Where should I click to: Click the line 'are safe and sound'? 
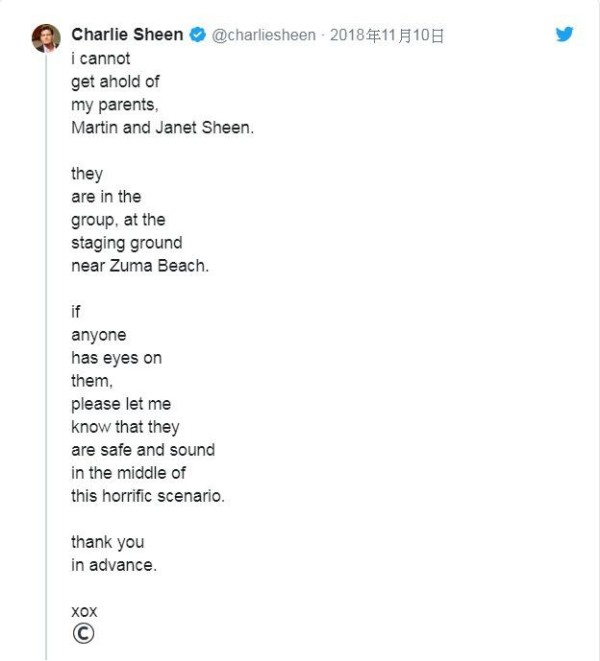click(143, 450)
